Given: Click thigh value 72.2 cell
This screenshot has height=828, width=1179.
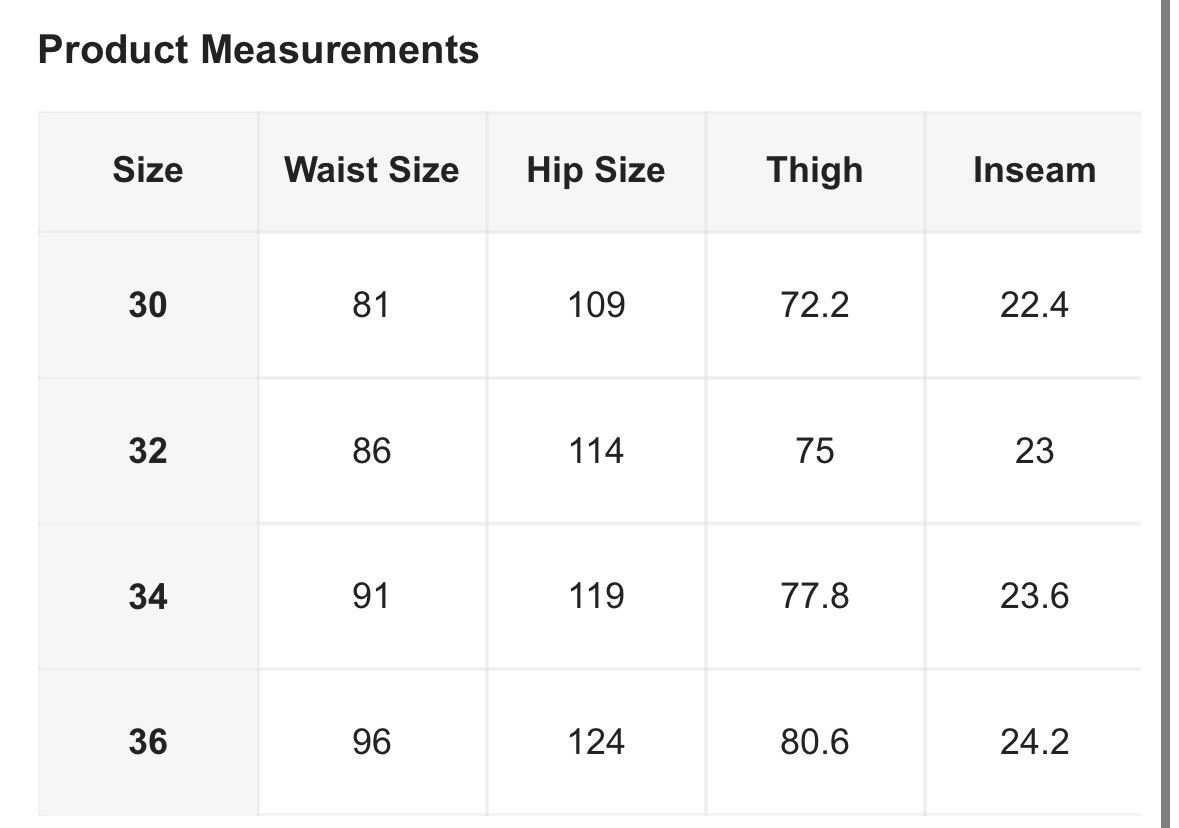Looking at the screenshot, I should tap(815, 305).
